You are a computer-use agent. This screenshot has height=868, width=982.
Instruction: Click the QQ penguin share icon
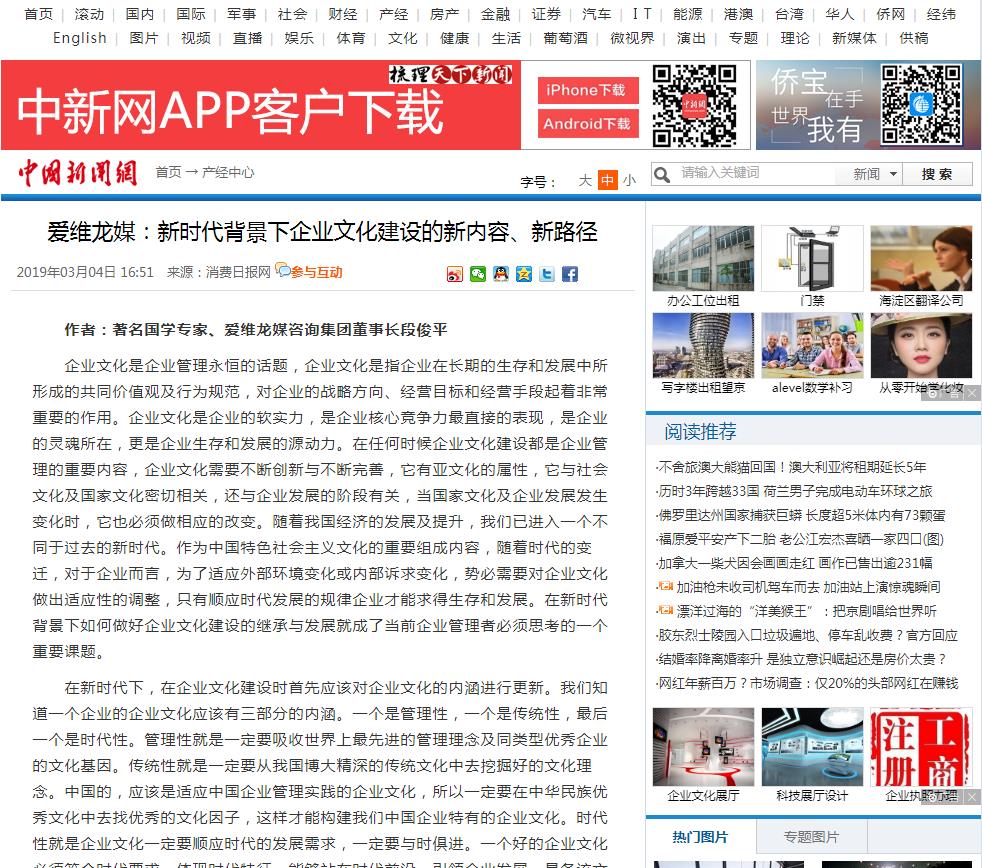tap(501, 274)
